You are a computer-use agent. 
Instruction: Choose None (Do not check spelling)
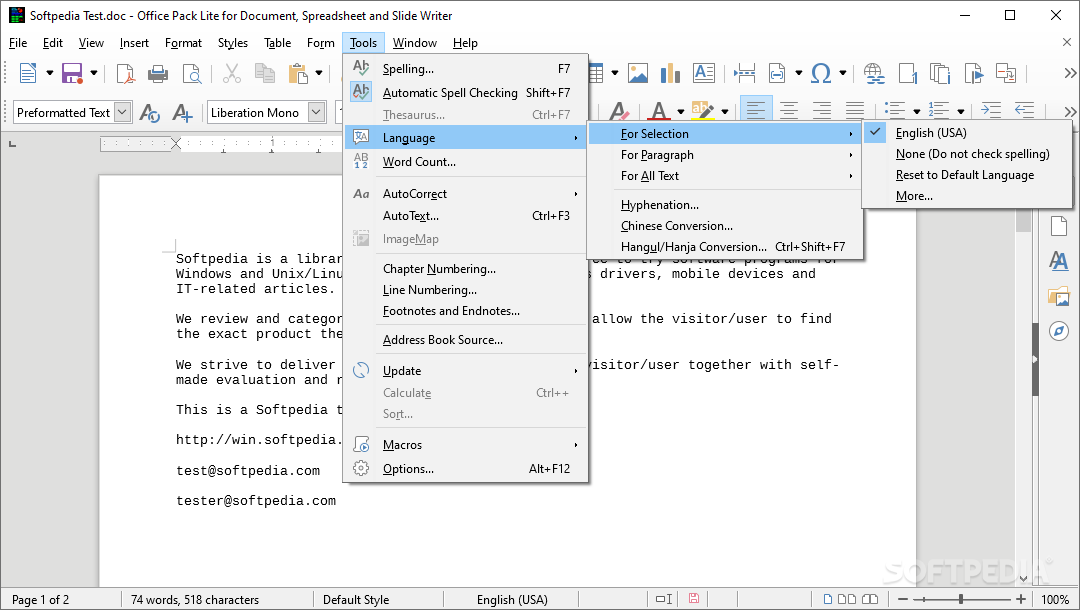pyautogui.click(x=966, y=154)
